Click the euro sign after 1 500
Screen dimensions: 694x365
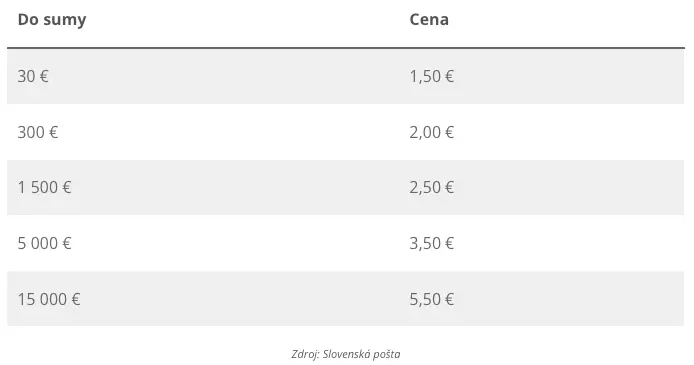pyautogui.click(x=67, y=187)
